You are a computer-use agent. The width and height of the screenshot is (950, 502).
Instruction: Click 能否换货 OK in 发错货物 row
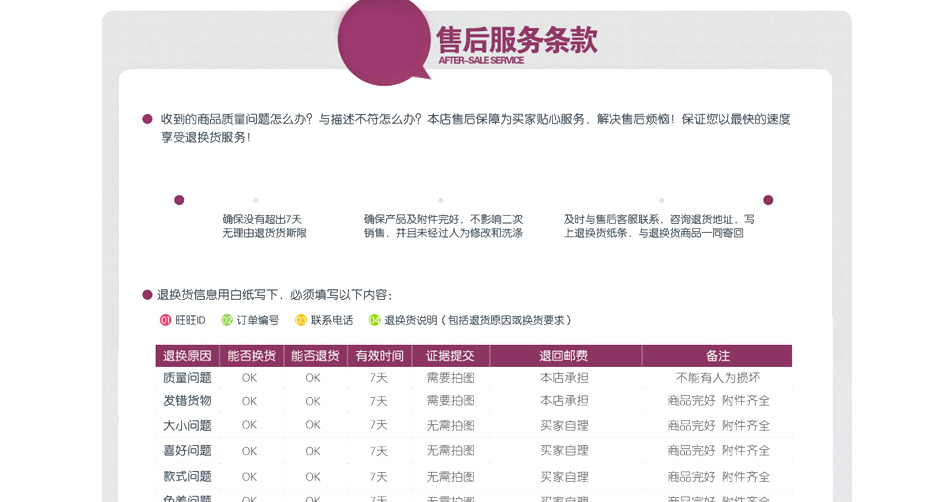[250, 401]
